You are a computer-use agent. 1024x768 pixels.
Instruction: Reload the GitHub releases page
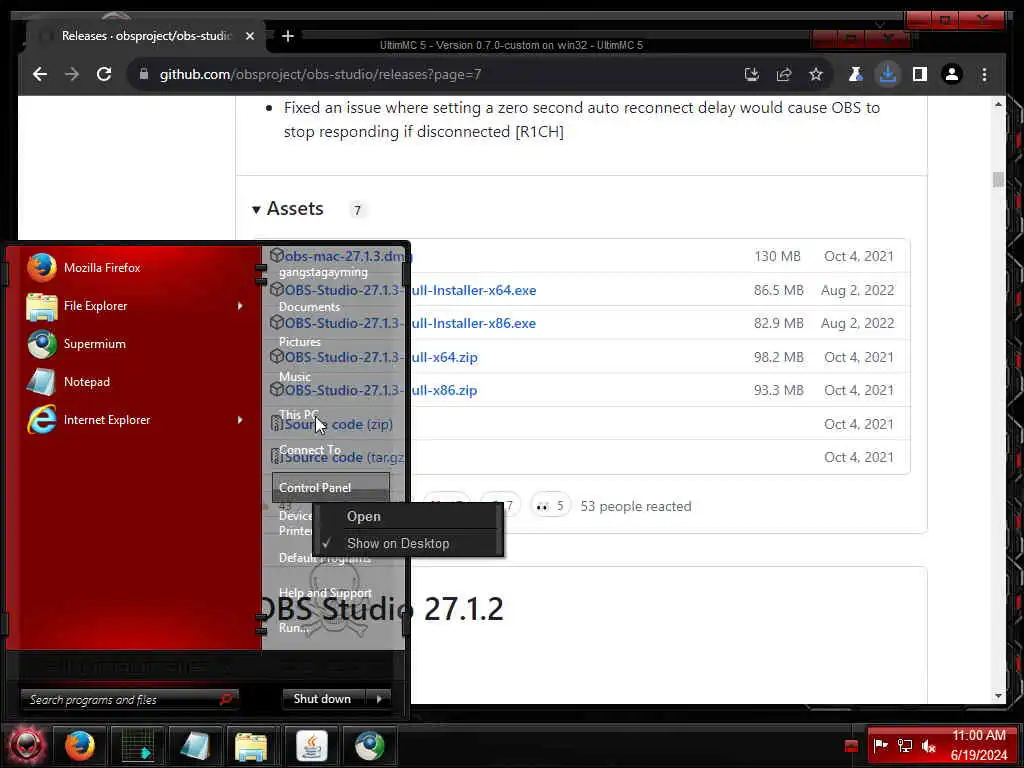coord(104,74)
